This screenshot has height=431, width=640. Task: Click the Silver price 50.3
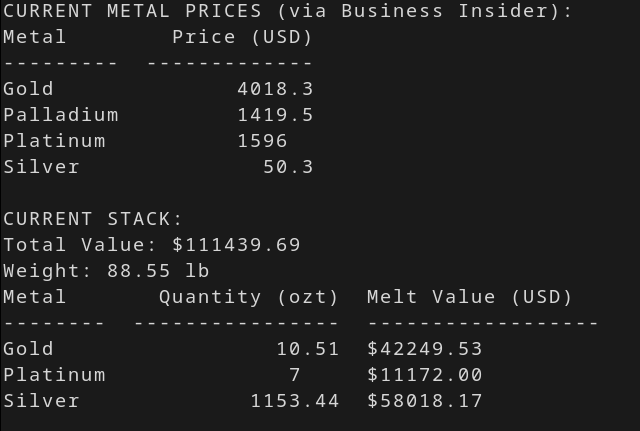coord(288,167)
